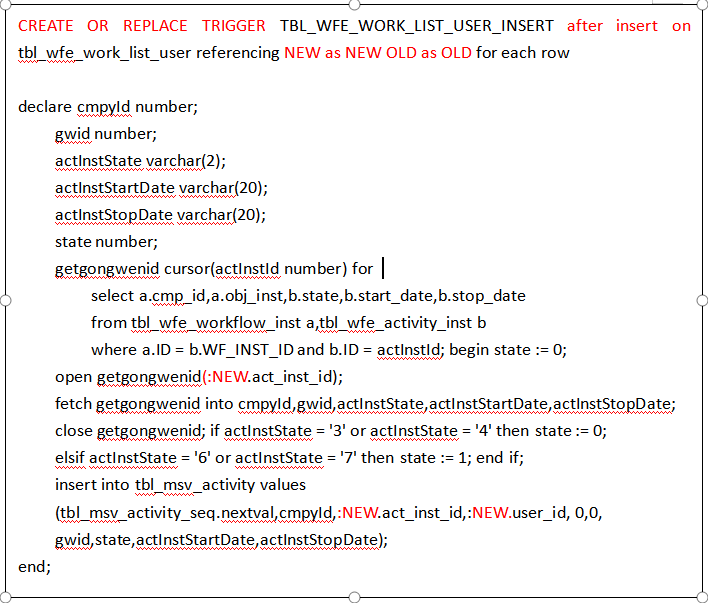Click the red TRIGGER keyword
The width and height of the screenshot is (708, 603).
click(x=233, y=26)
